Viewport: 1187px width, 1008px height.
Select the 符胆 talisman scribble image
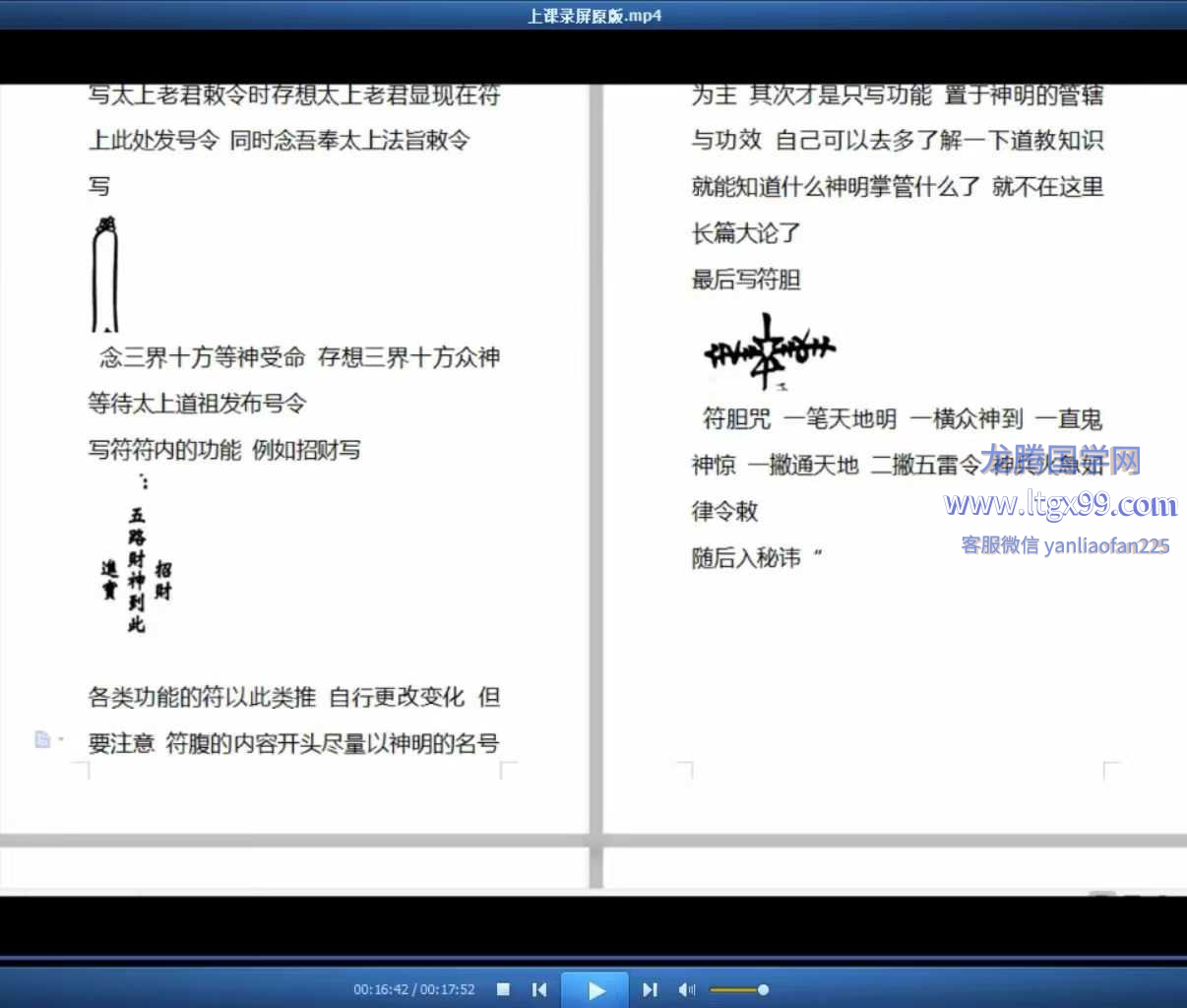point(768,350)
